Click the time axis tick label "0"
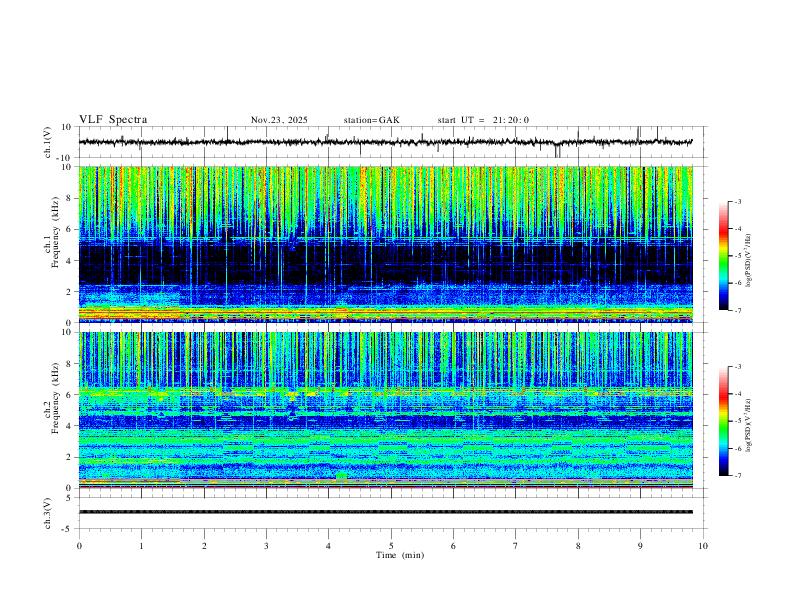 click(79, 546)
